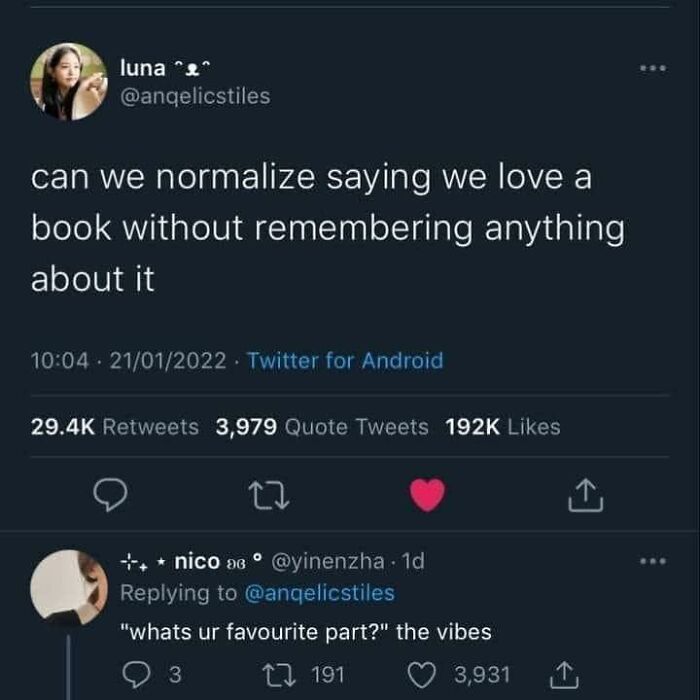Open @anqelicstiles handle under luna

tap(195, 96)
